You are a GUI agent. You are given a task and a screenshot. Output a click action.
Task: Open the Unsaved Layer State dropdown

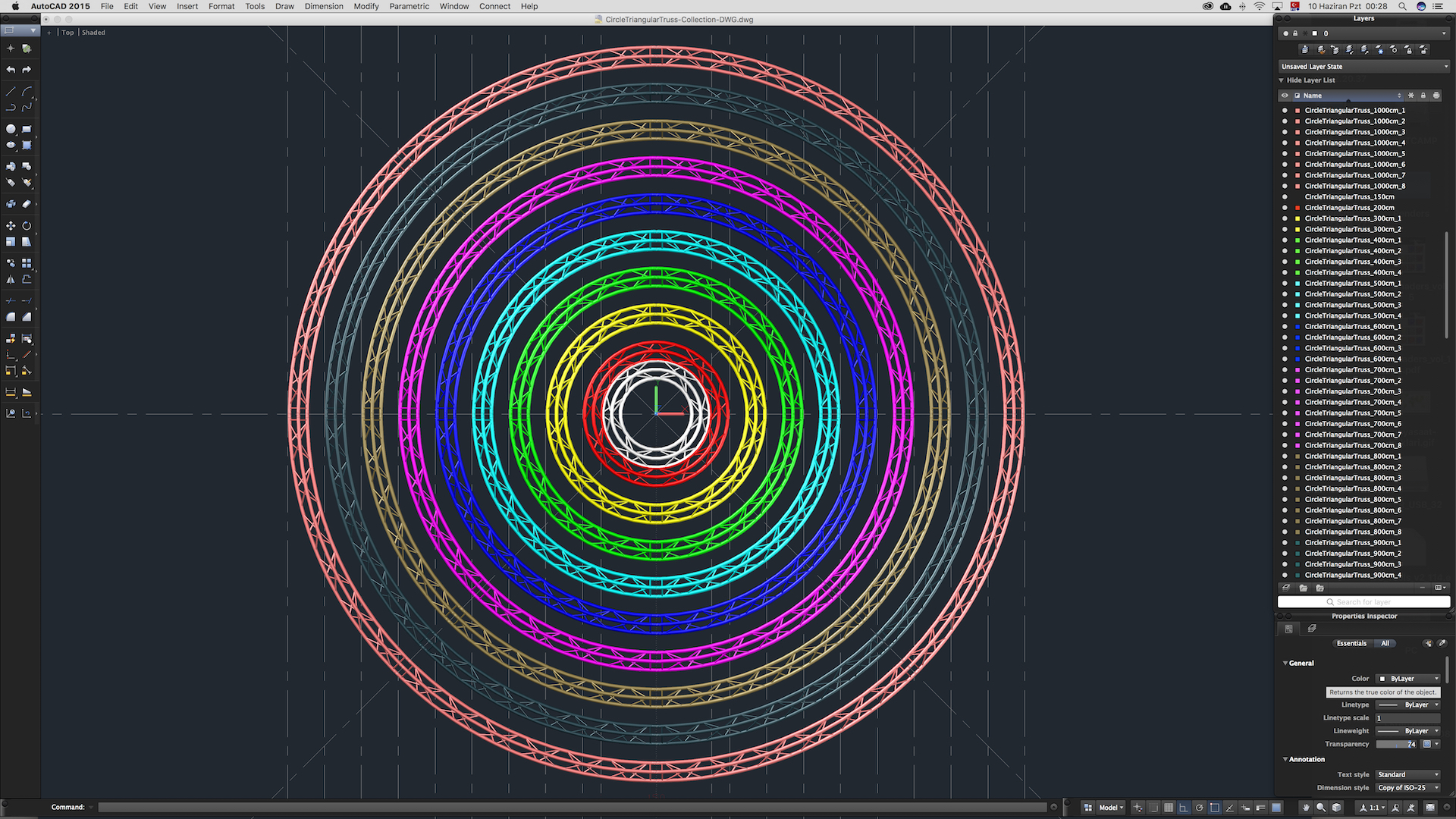[x=1363, y=67]
